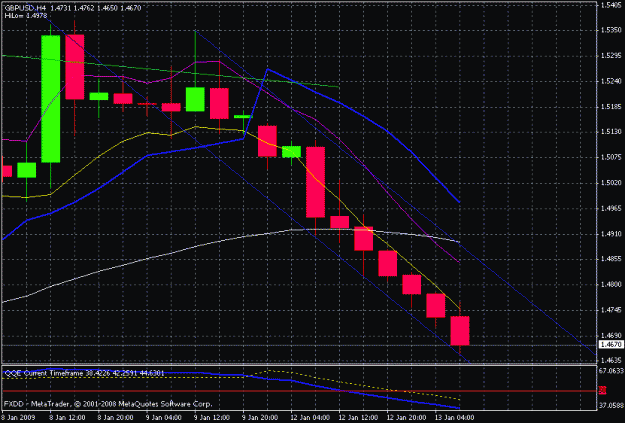Click the highlighted 1.4670 current price tag
625x423 pixels.
tap(610, 344)
